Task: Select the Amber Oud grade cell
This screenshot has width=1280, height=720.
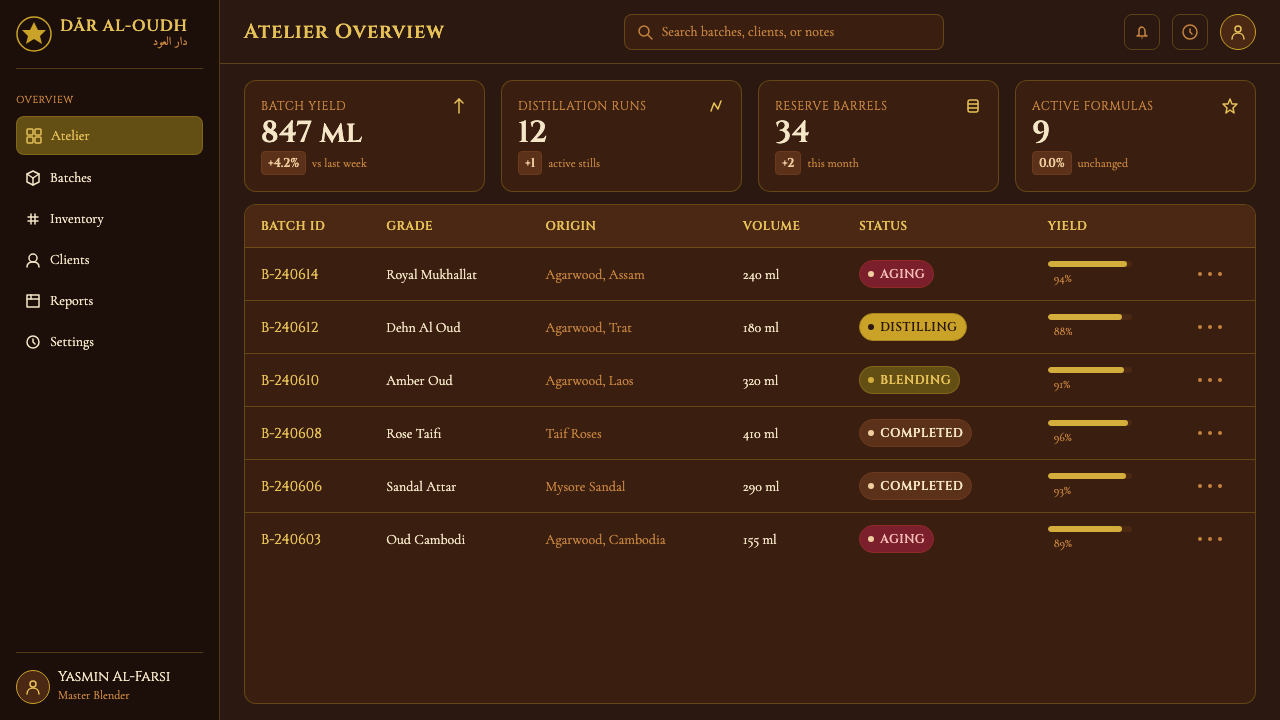Action: pos(419,380)
